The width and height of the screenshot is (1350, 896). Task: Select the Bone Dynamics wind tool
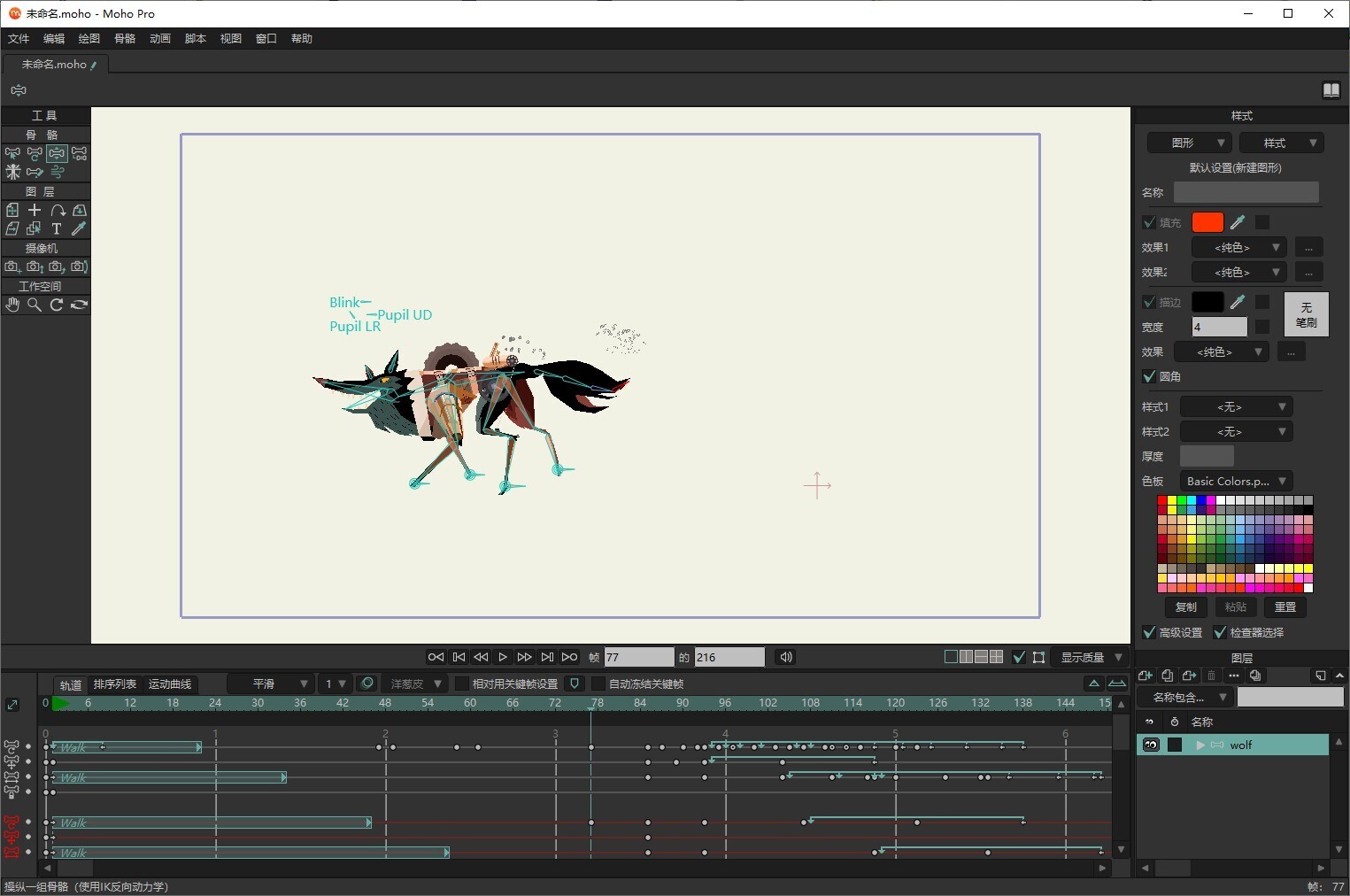pos(57,172)
